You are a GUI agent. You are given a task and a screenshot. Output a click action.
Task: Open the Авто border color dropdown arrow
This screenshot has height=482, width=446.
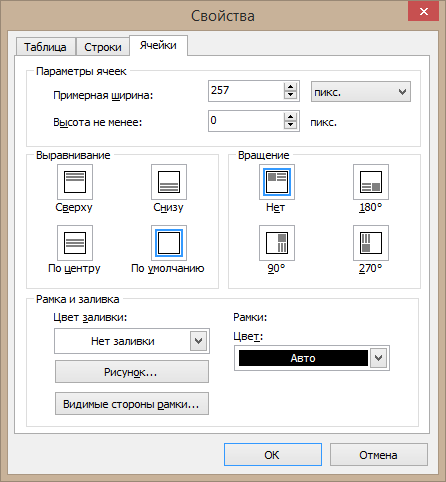(x=378, y=358)
